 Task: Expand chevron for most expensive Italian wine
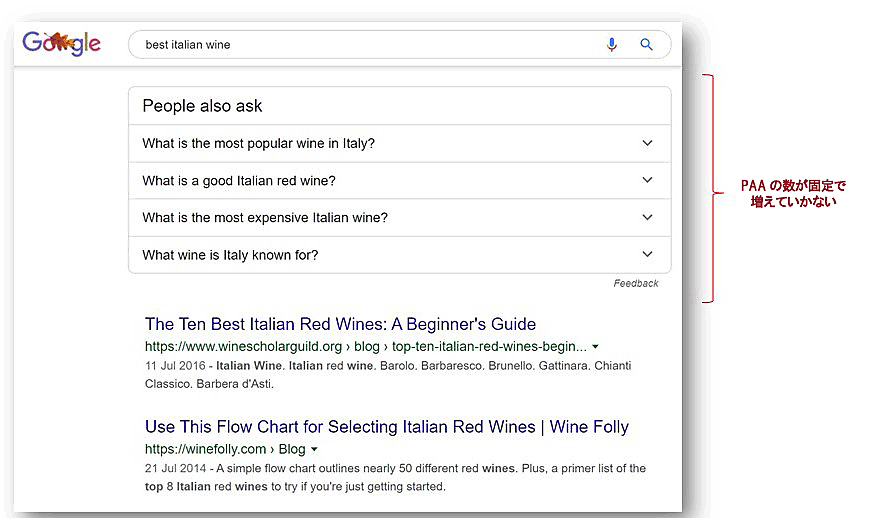pyautogui.click(x=647, y=217)
